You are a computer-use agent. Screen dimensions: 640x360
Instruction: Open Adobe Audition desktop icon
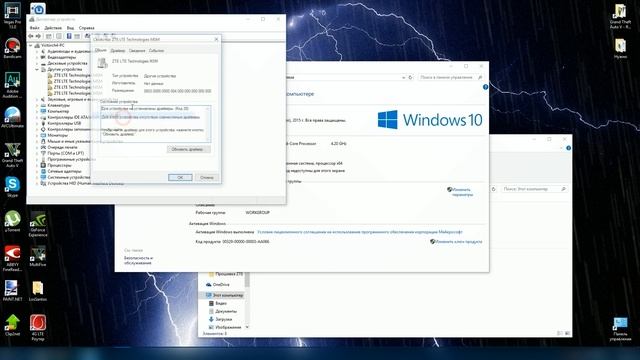[12, 85]
